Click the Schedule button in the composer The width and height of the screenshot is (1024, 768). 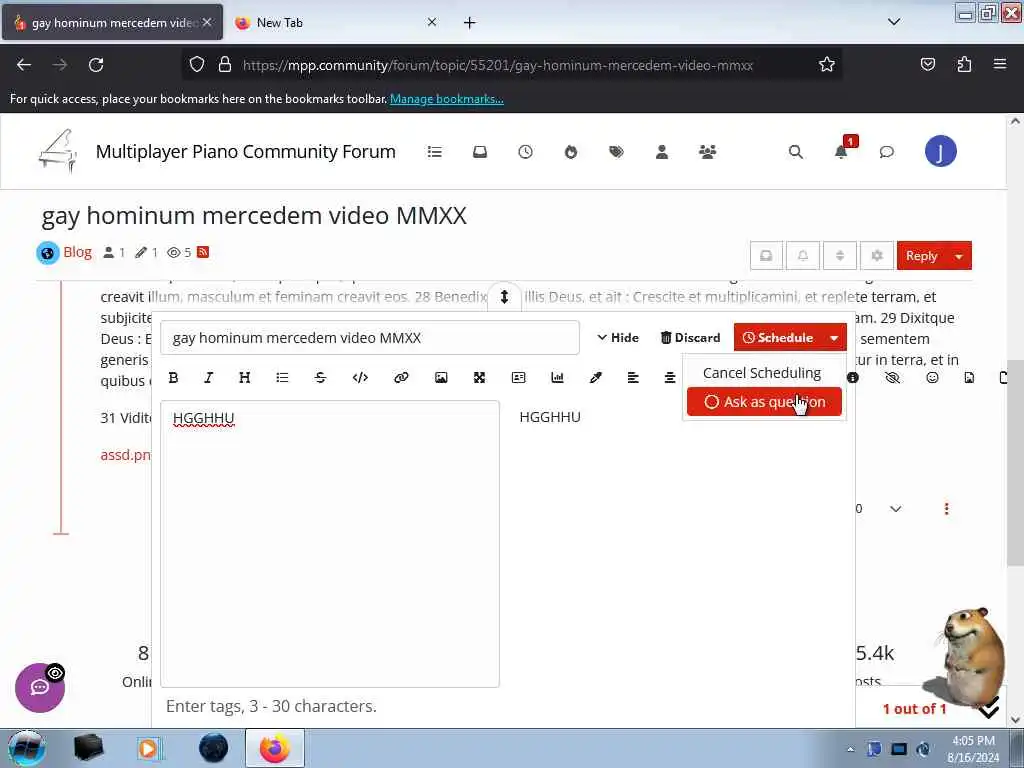pyautogui.click(x=778, y=338)
